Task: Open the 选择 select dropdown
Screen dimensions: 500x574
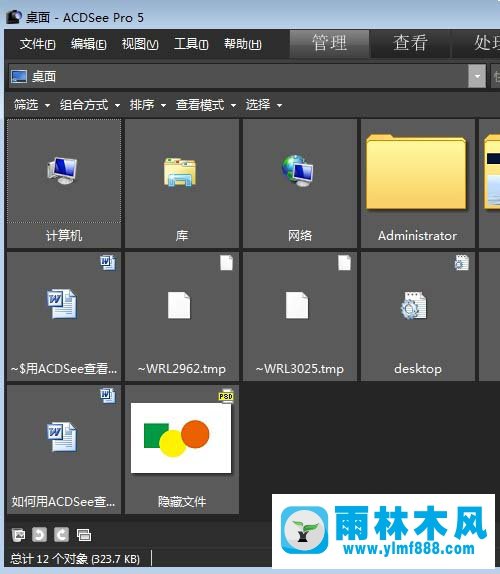Action: (264, 105)
